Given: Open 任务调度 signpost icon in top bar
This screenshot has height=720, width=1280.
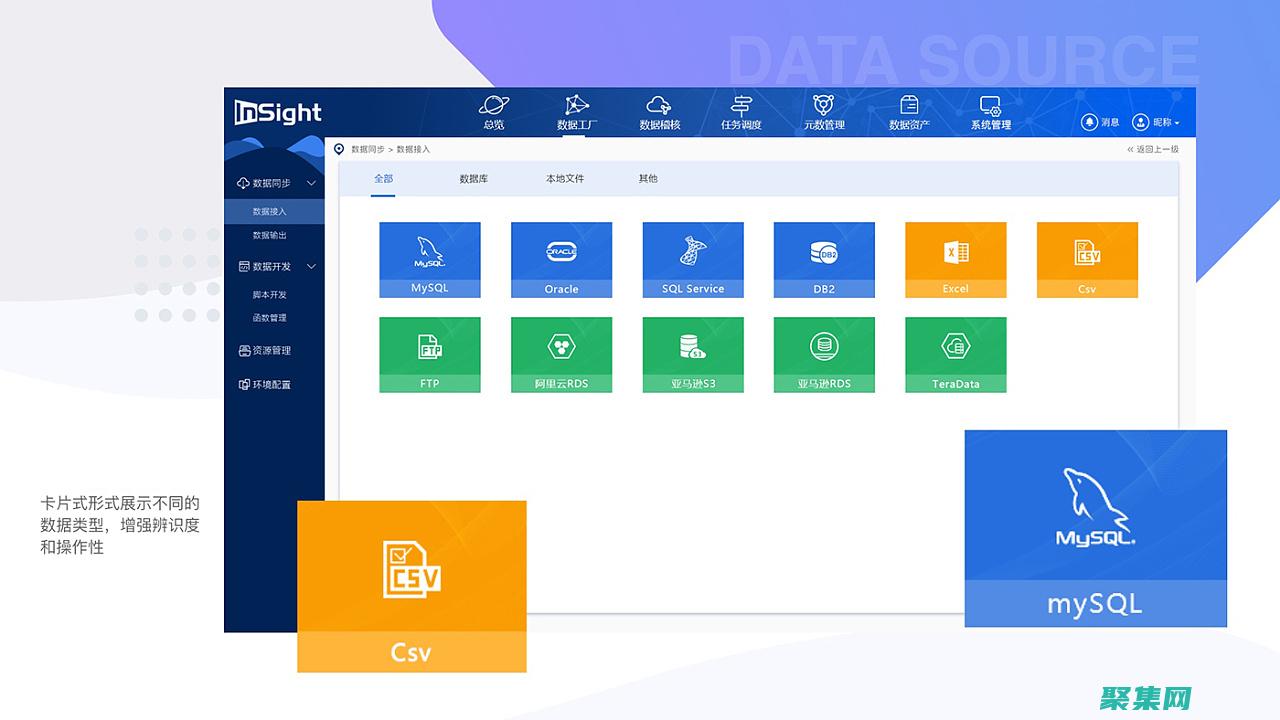Looking at the screenshot, I should 741,106.
